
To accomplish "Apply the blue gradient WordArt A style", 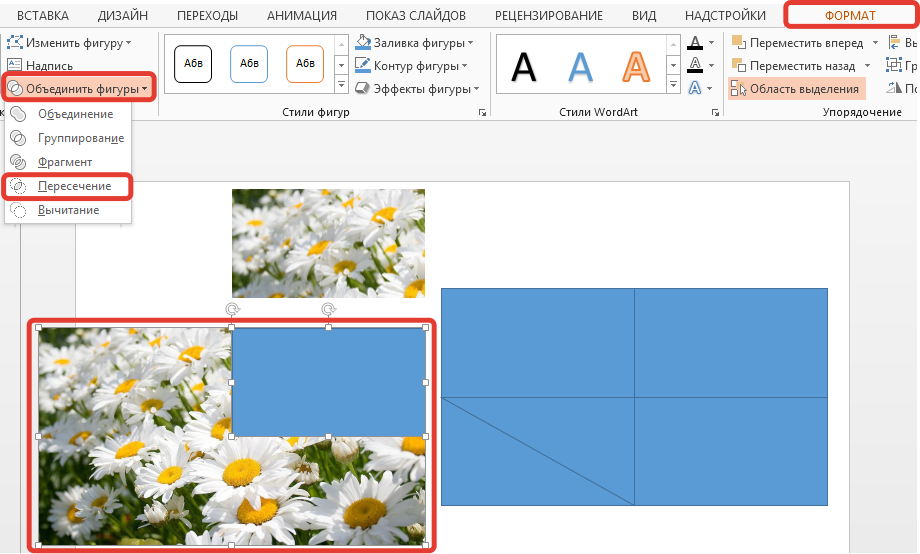I will pyautogui.click(x=581, y=67).
